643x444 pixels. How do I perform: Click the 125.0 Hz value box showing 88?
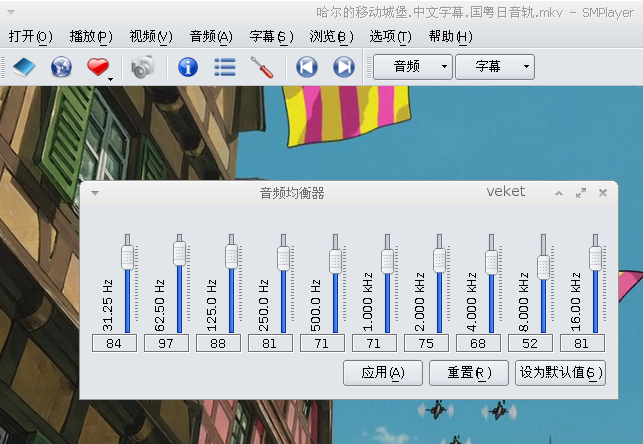click(219, 343)
